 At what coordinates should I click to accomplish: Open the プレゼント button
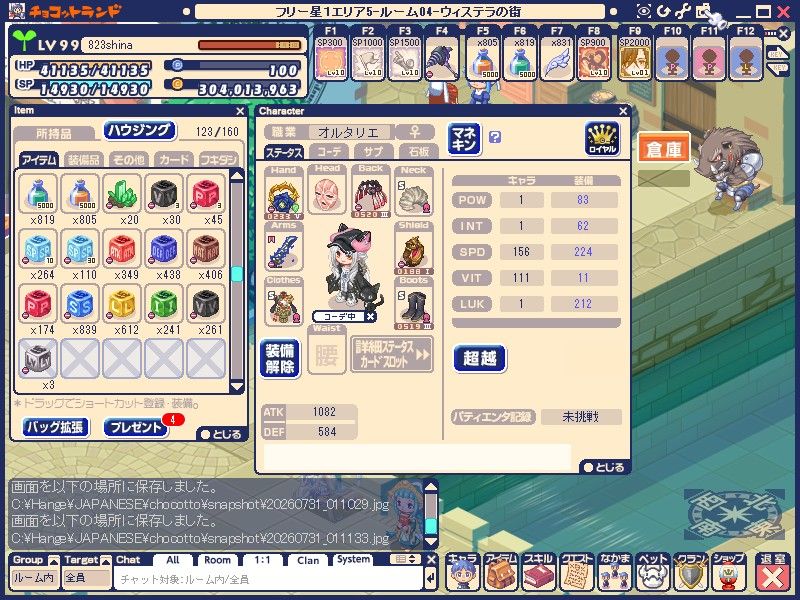pos(136,427)
